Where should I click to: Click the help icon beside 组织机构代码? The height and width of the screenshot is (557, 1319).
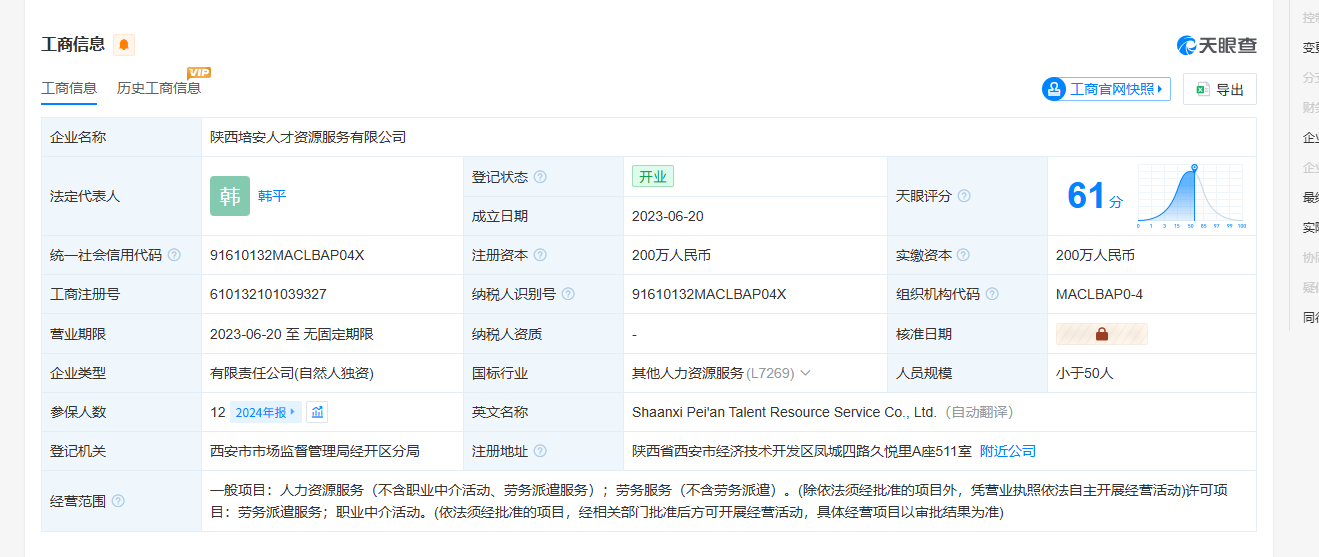tap(991, 294)
